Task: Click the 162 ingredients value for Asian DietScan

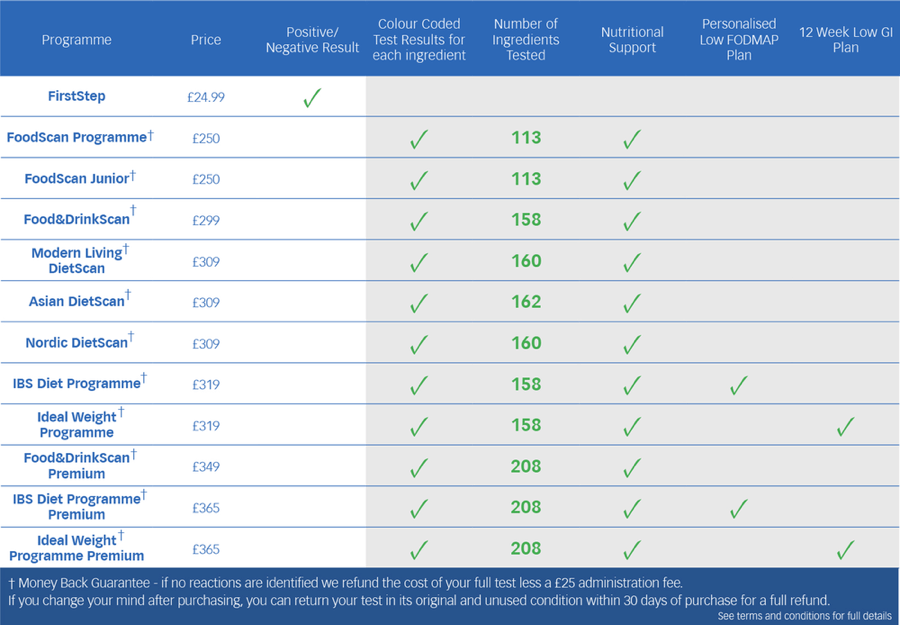Action: coord(526,302)
